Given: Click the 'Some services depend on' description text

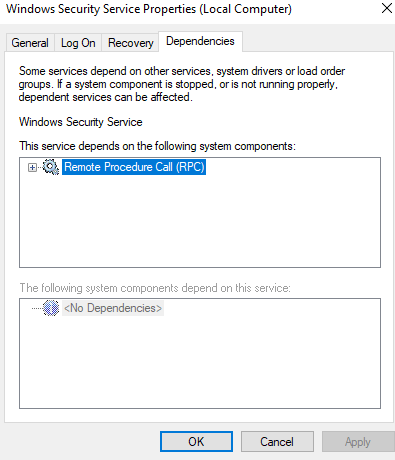Looking at the screenshot, I should pyautogui.click(x=182, y=84).
